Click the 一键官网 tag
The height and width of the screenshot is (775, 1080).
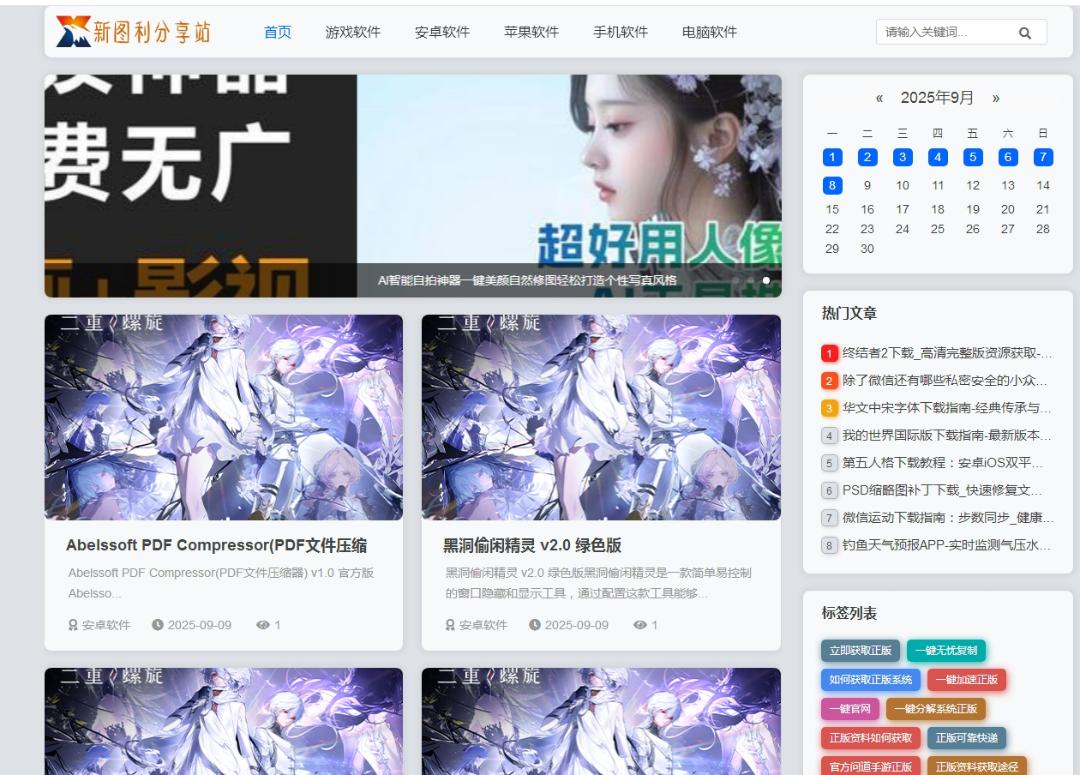(x=850, y=709)
